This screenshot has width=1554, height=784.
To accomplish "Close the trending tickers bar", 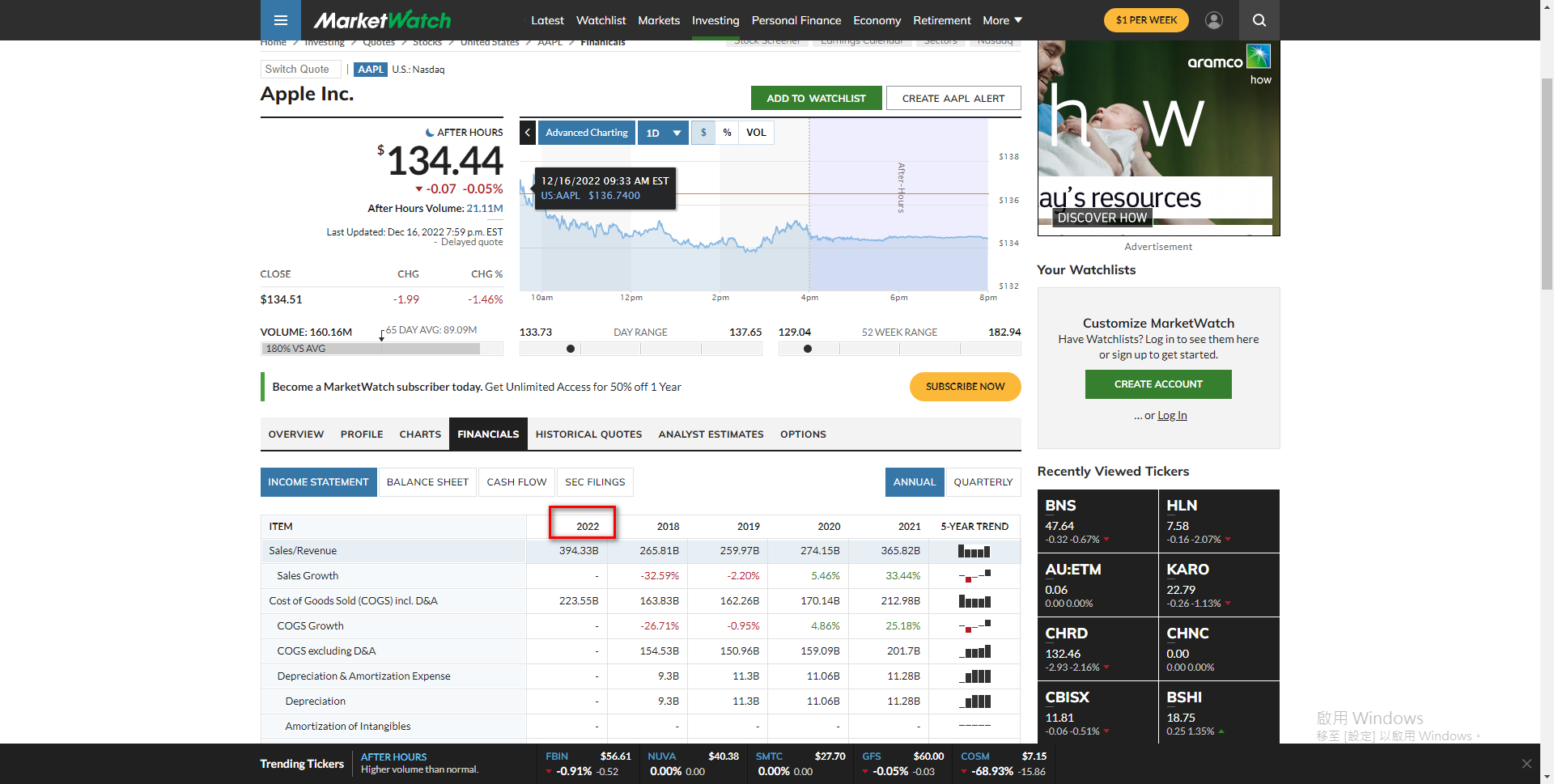I will click(x=1526, y=764).
